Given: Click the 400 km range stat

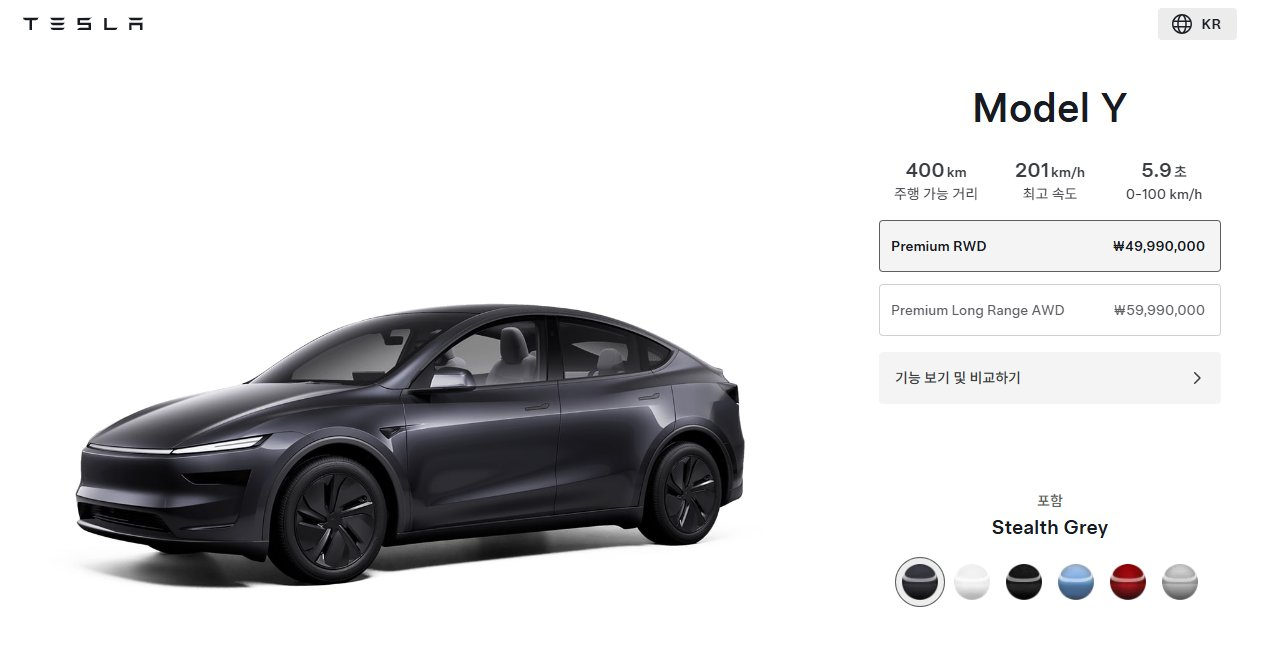Looking at the screenshot, I should 936,181.
